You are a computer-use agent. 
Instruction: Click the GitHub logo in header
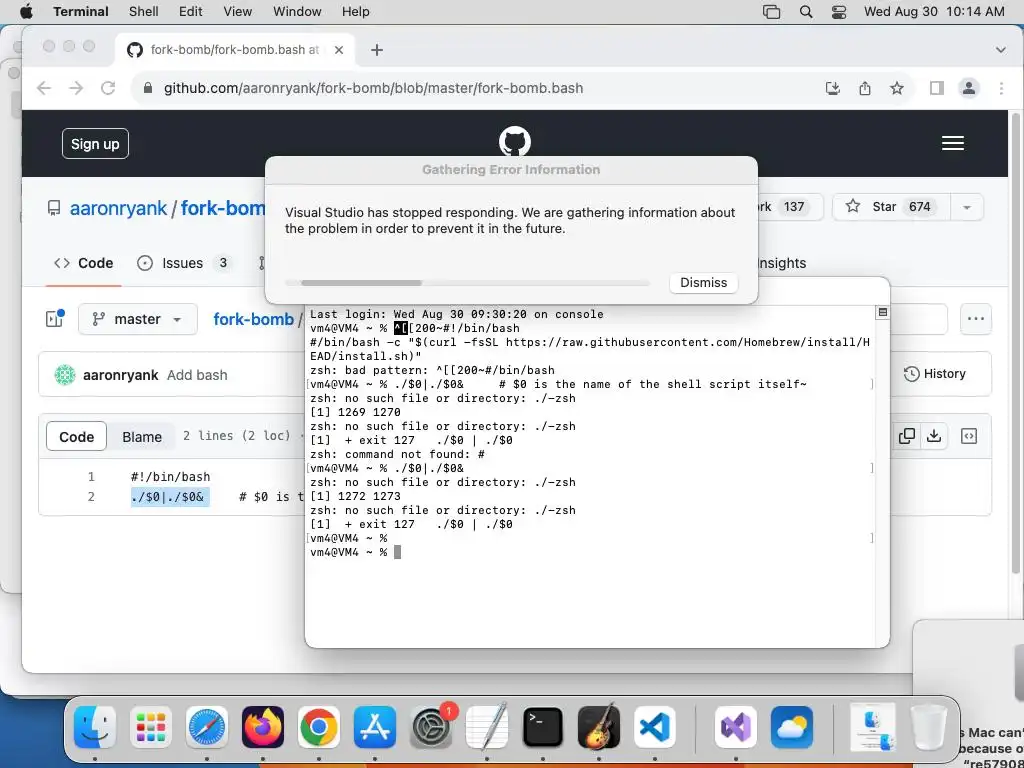pos(515,142)
